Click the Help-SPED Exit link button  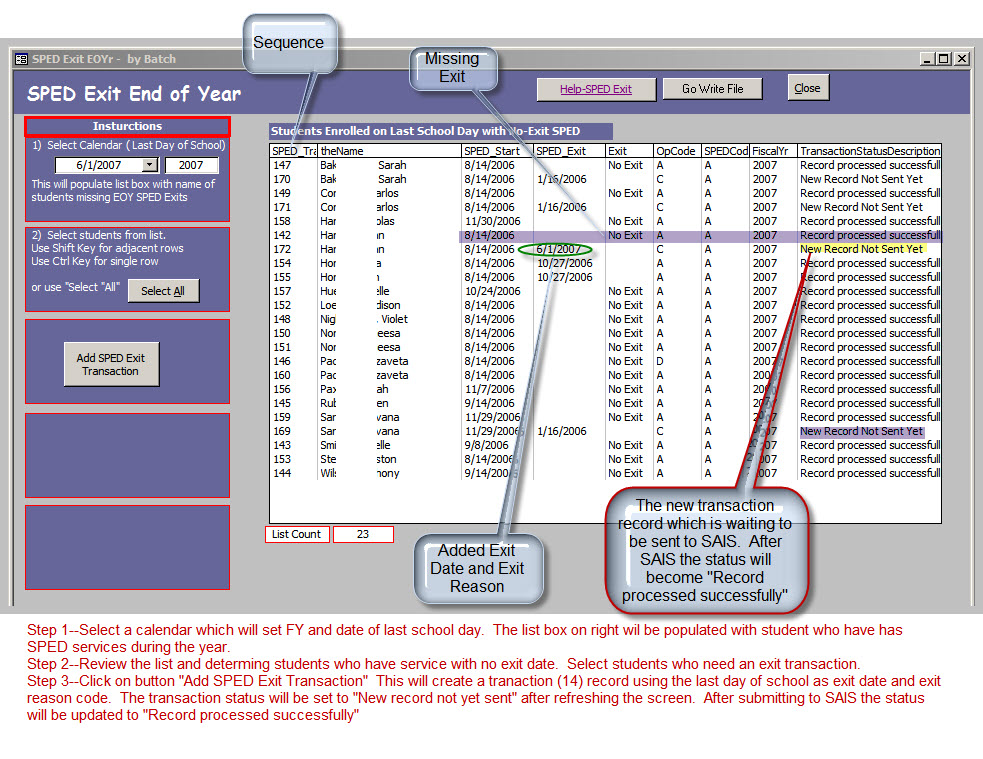596,89
